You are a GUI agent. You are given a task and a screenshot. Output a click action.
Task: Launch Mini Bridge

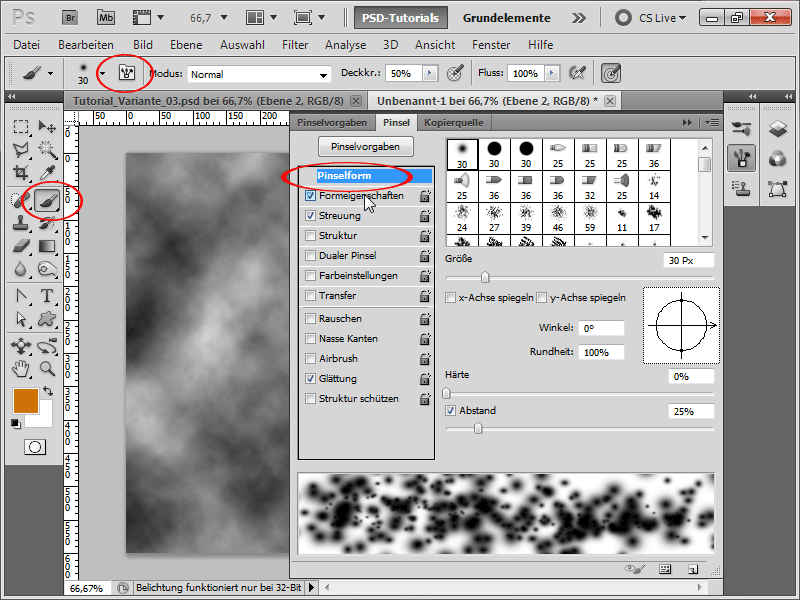click(106, 18)
